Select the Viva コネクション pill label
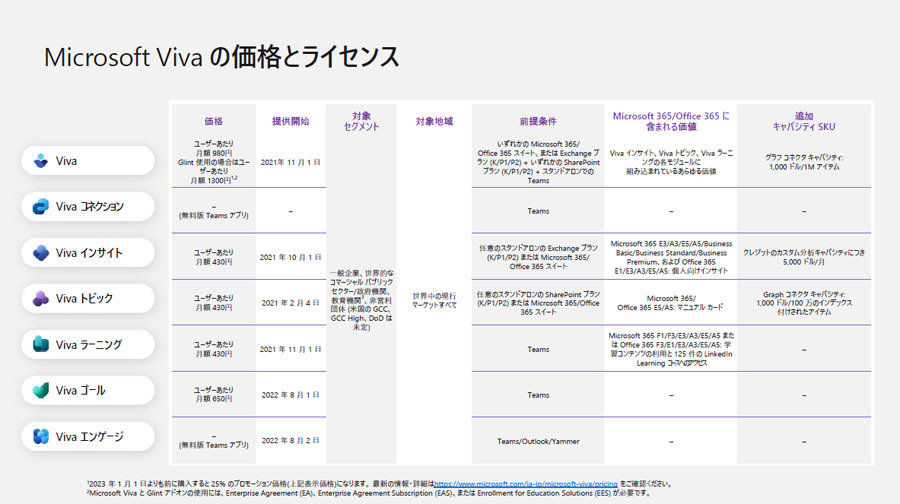Viewport: 900px width, 504px height. click(90, 207)
